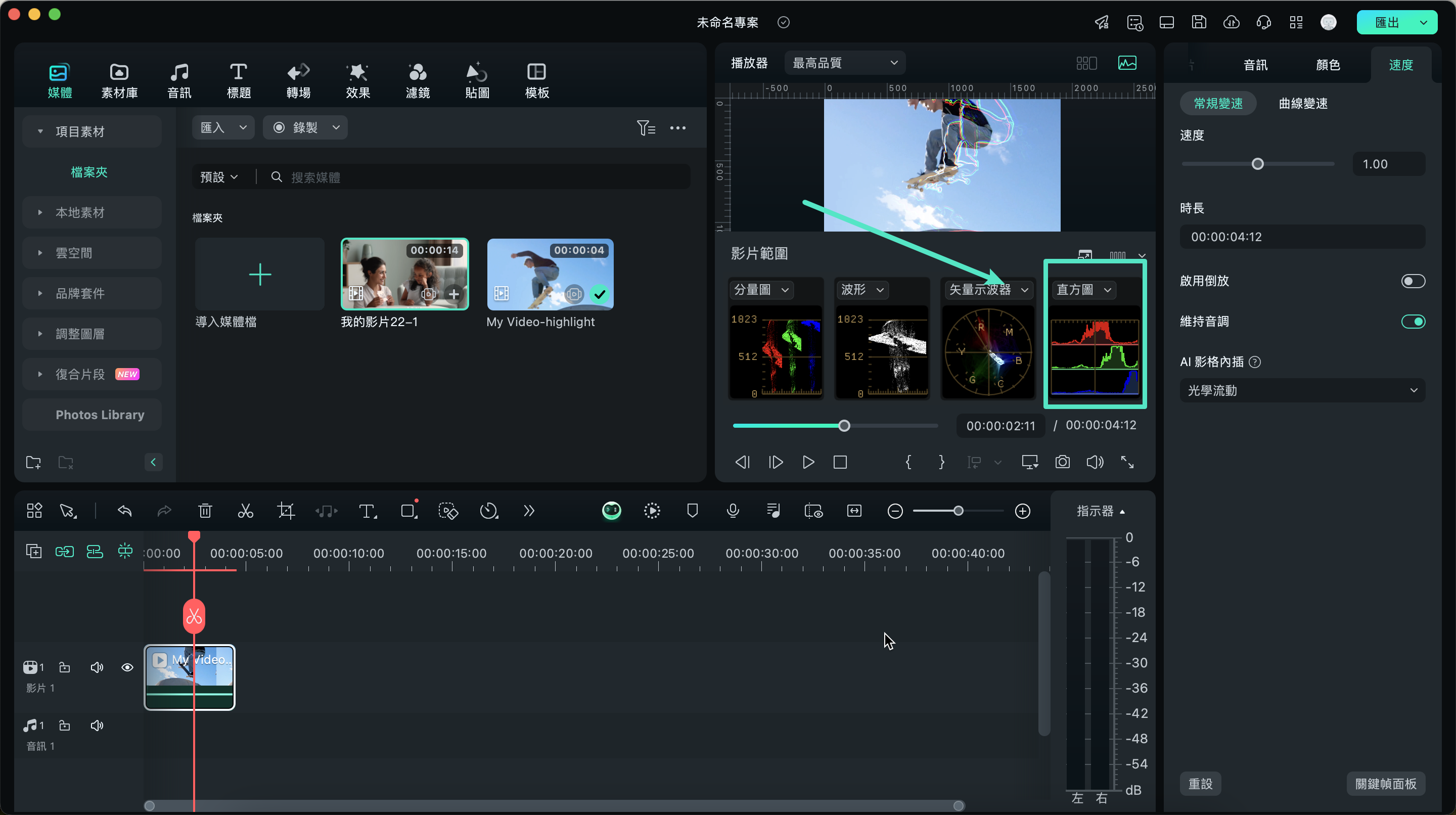Drag the speed slider to adjust rate

1258,164
